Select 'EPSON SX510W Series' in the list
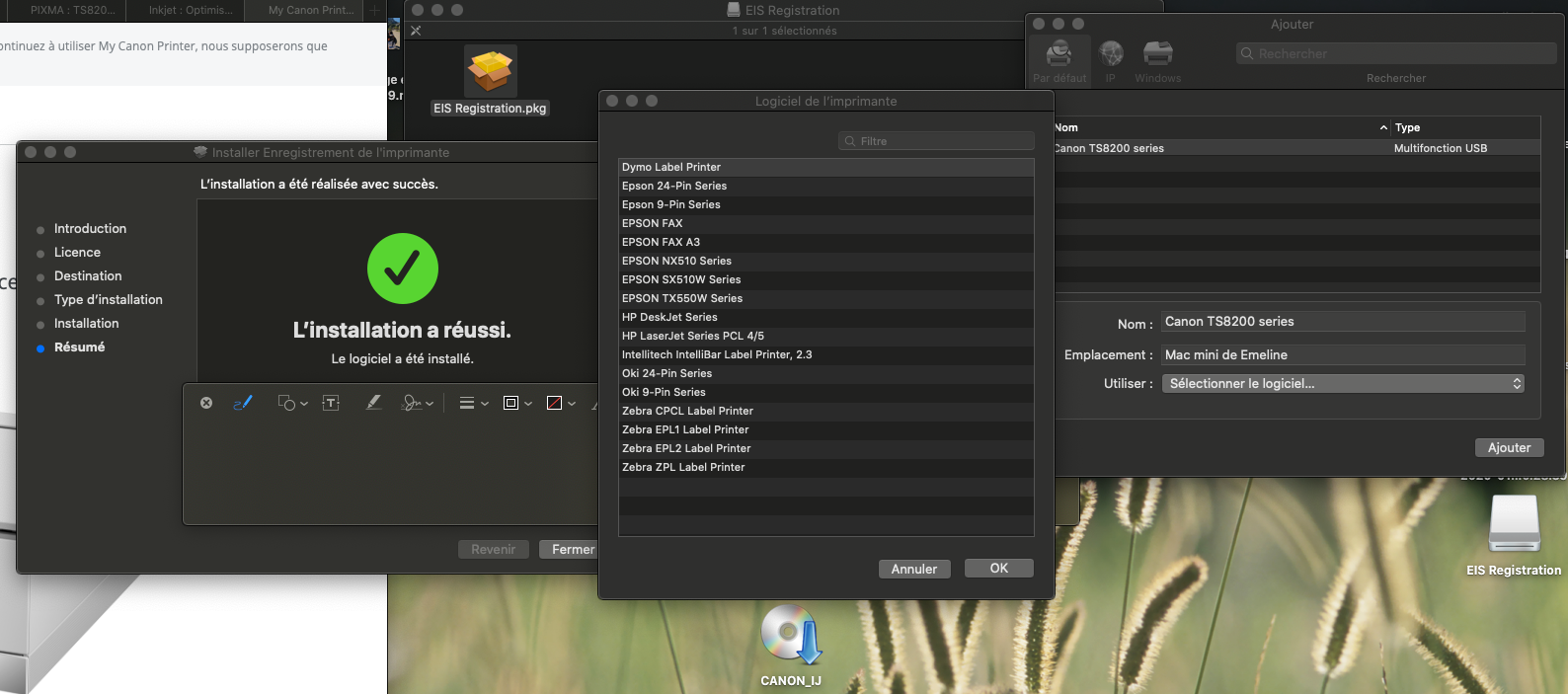 tap(681, 279)
